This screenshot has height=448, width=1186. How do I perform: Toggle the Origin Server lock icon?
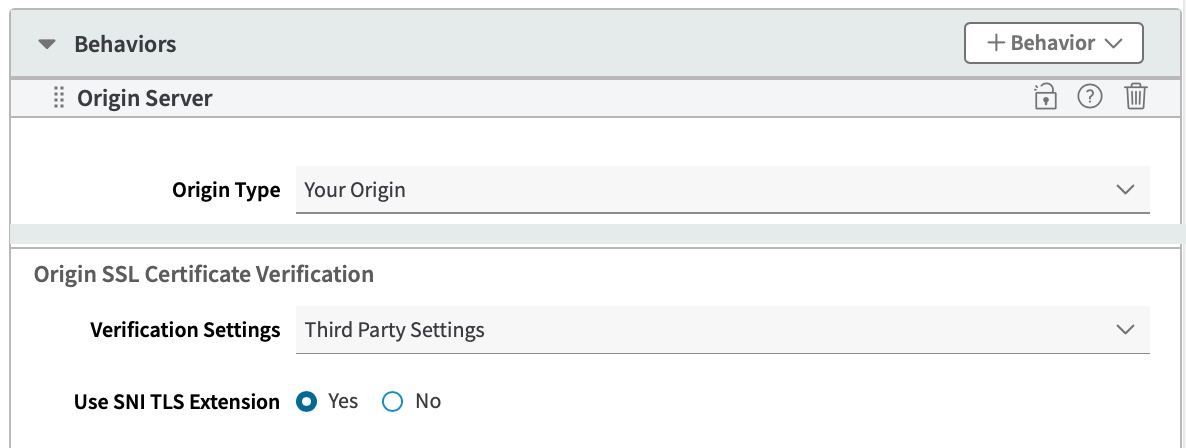tap(1044, 97)
